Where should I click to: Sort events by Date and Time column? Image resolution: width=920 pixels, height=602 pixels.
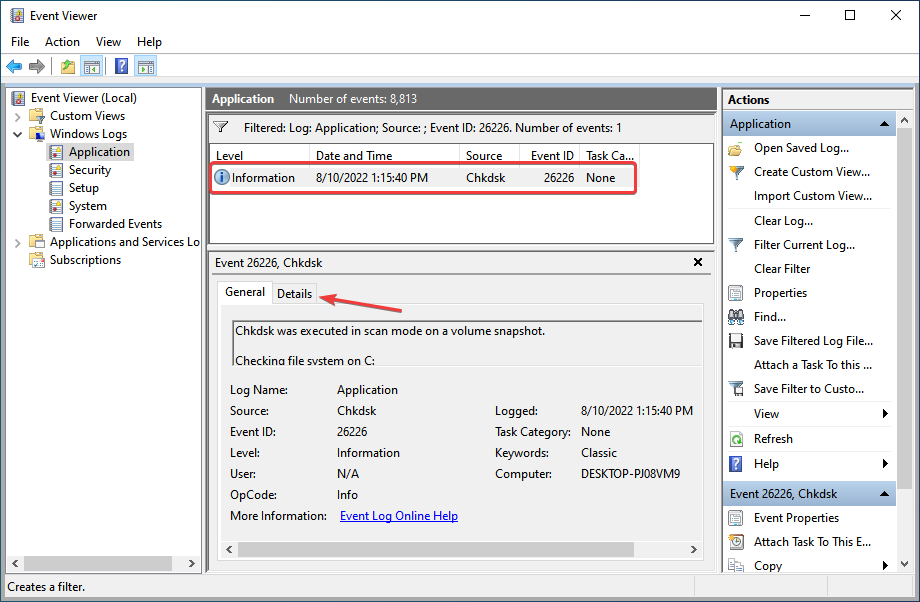point(384,155)
